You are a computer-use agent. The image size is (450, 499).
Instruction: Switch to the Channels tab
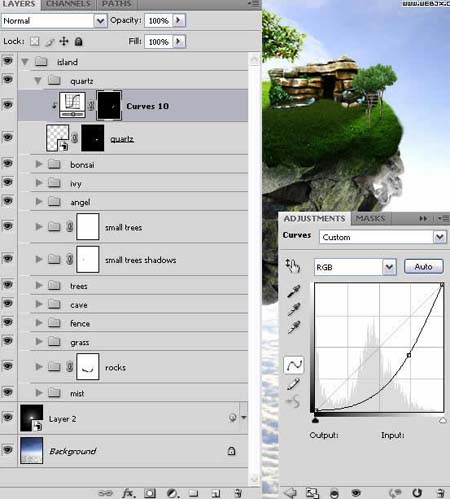coord(68,4)
